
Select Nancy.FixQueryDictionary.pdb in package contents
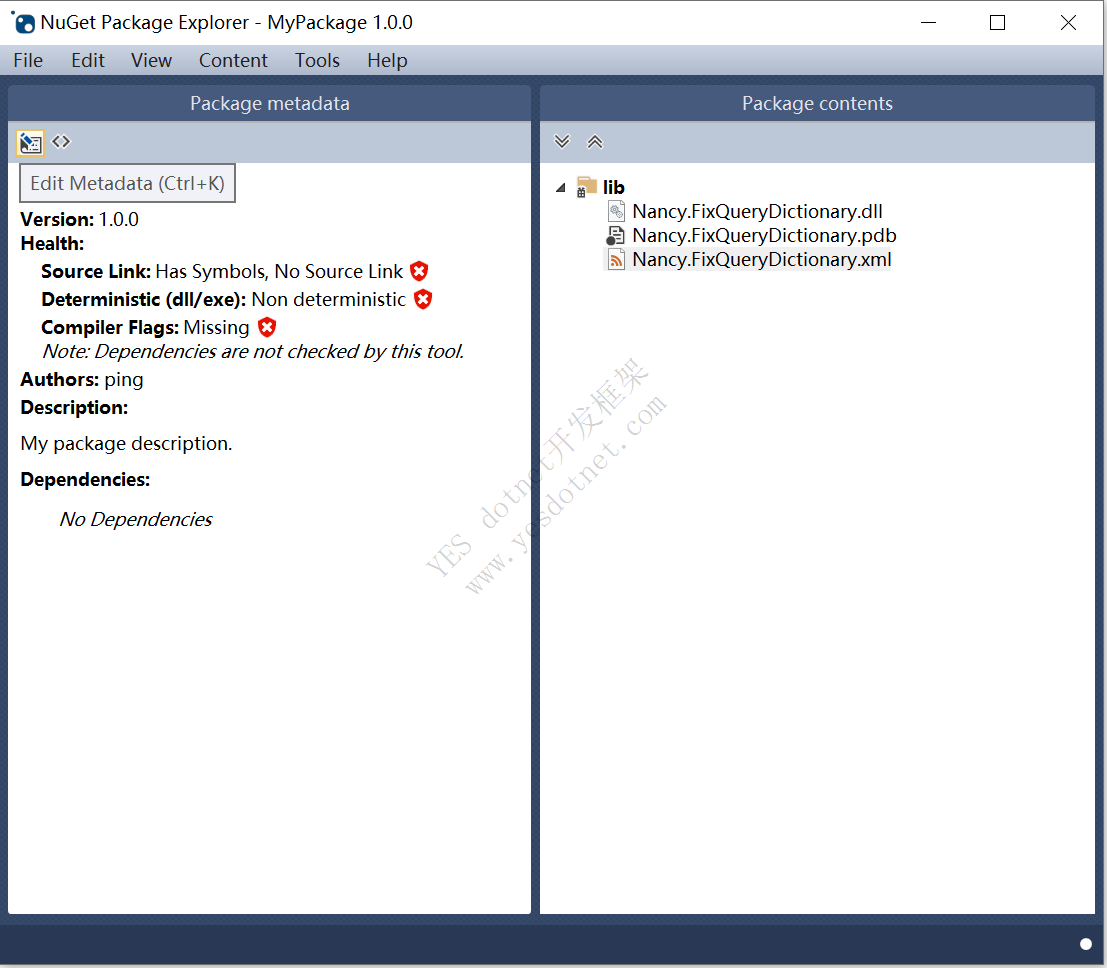click(764, 235)
